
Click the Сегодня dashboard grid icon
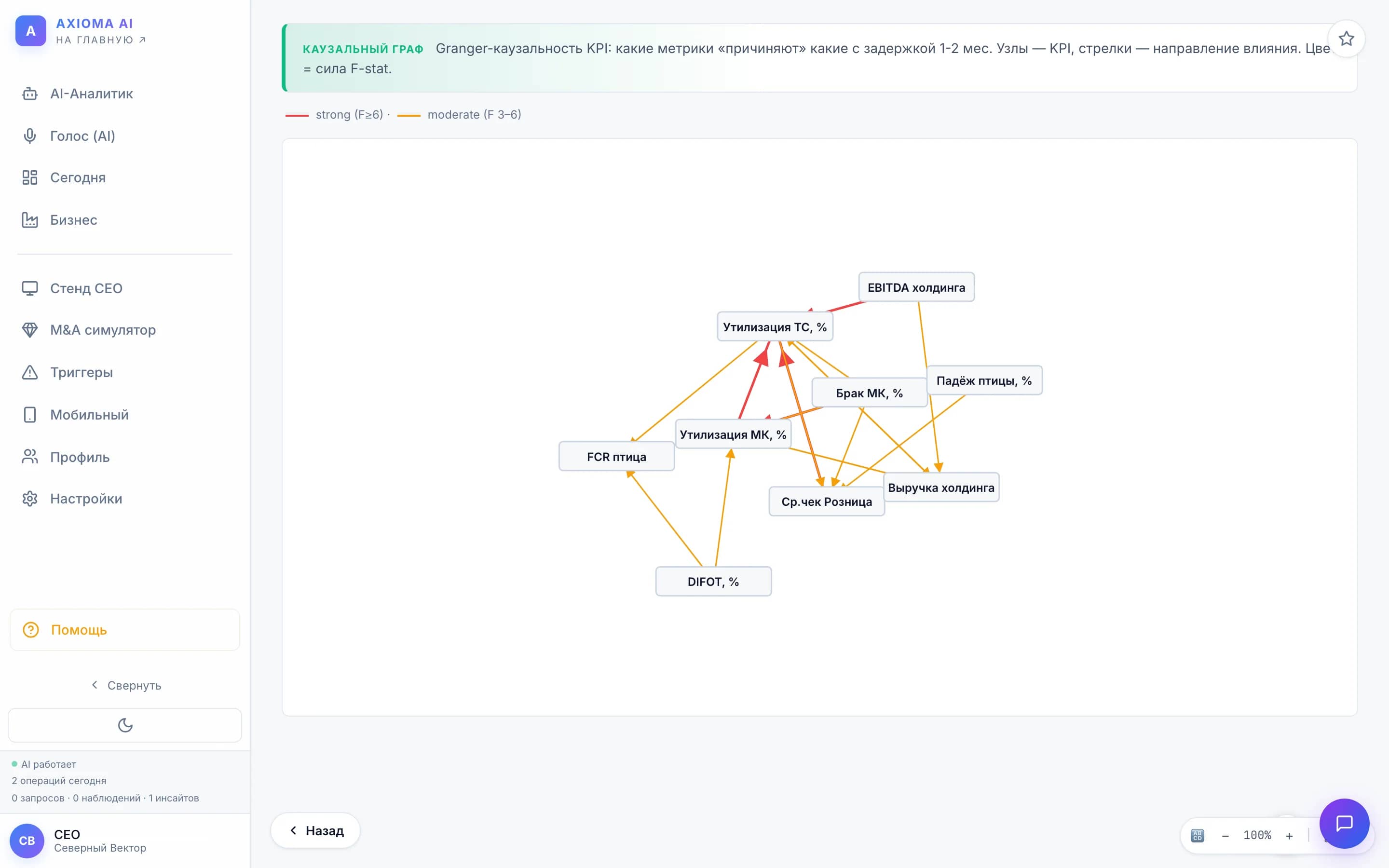click(x=30, y=177)
